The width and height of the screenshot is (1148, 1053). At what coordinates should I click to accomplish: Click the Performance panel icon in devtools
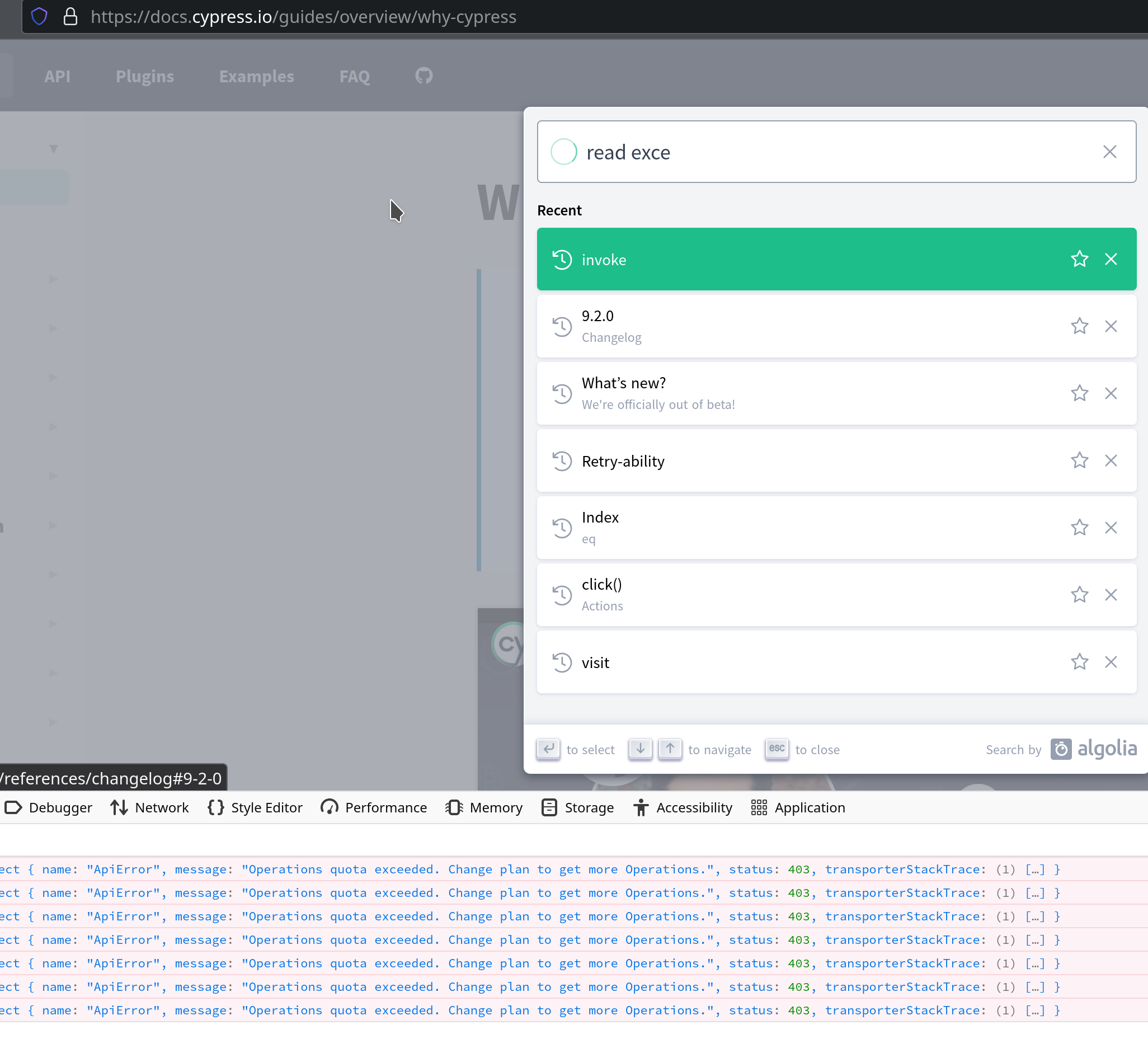(x=330, y=807)
